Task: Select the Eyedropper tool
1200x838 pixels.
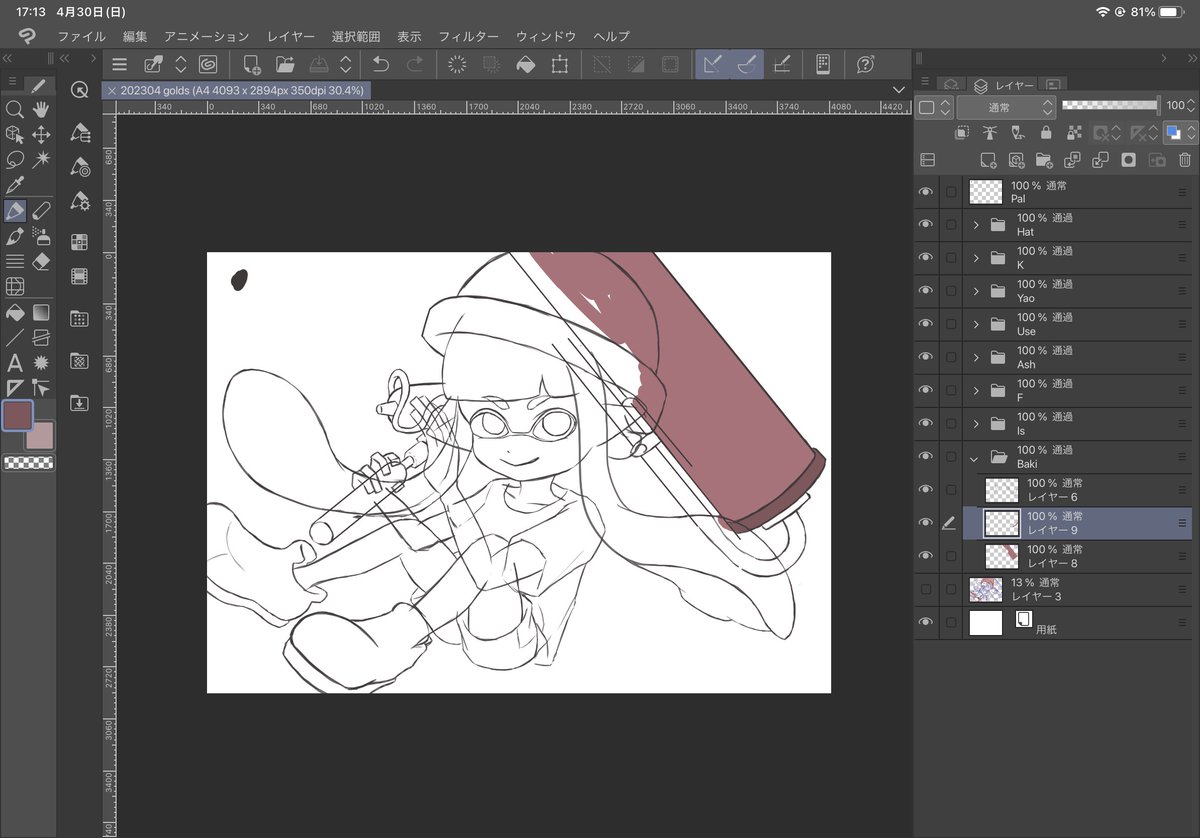Action: pos(14,185)
